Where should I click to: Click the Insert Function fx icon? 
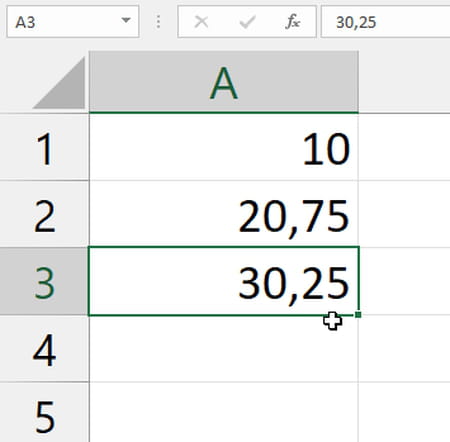293,22
